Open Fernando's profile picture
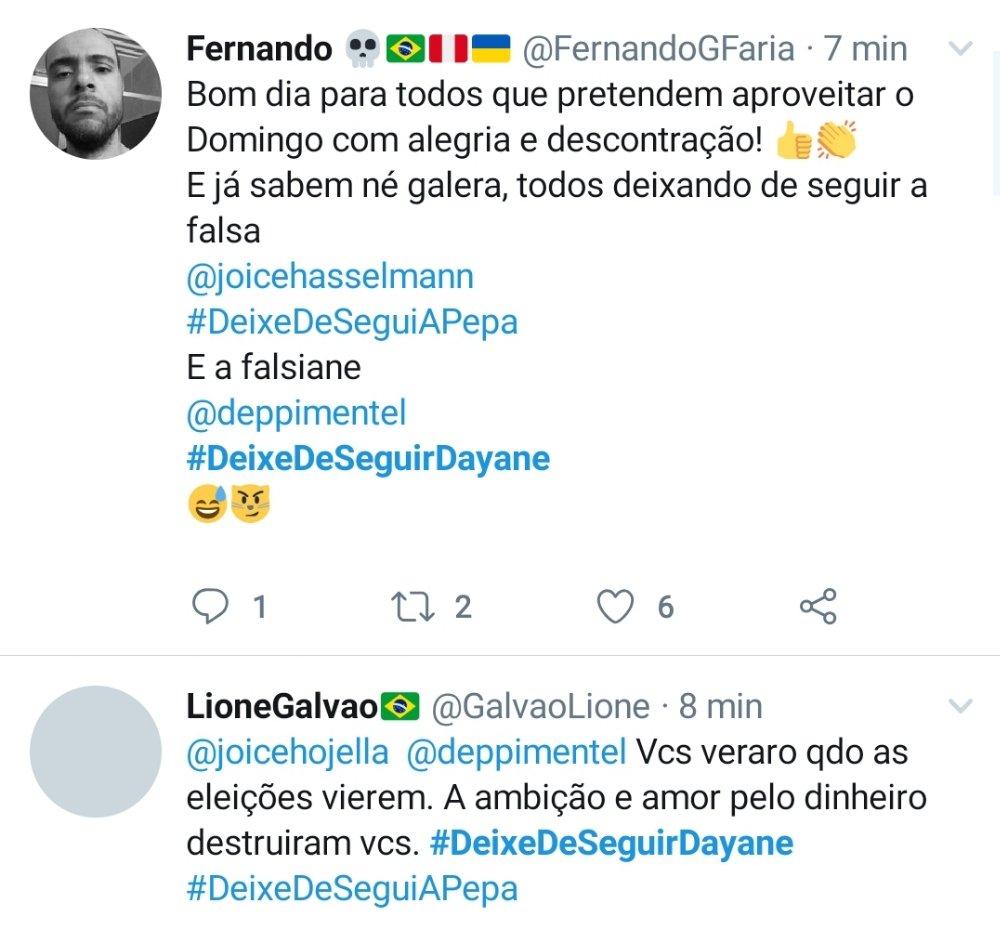This screenshot has height=929, width=1000. pyautogui.click(x=96, y=94)
